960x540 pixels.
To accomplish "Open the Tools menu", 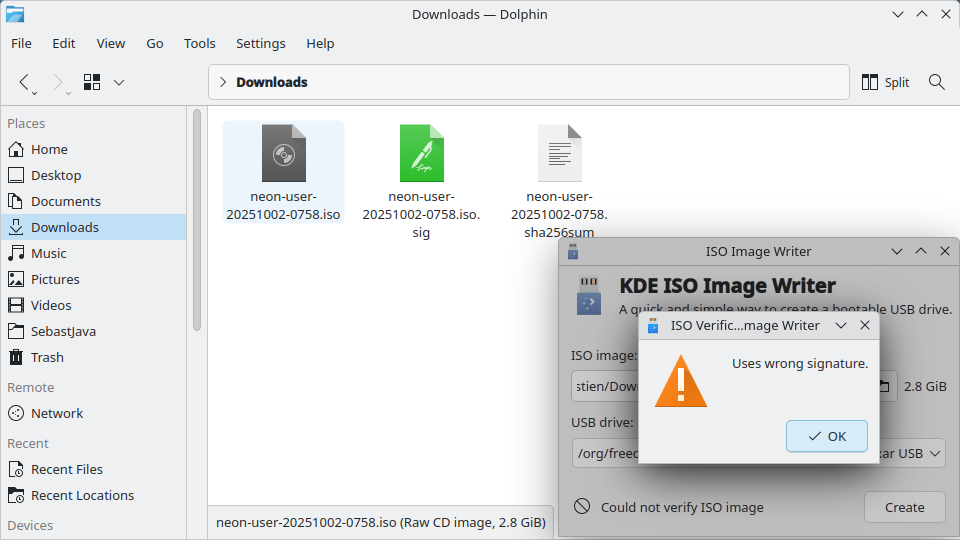I will tap(199, 43).
